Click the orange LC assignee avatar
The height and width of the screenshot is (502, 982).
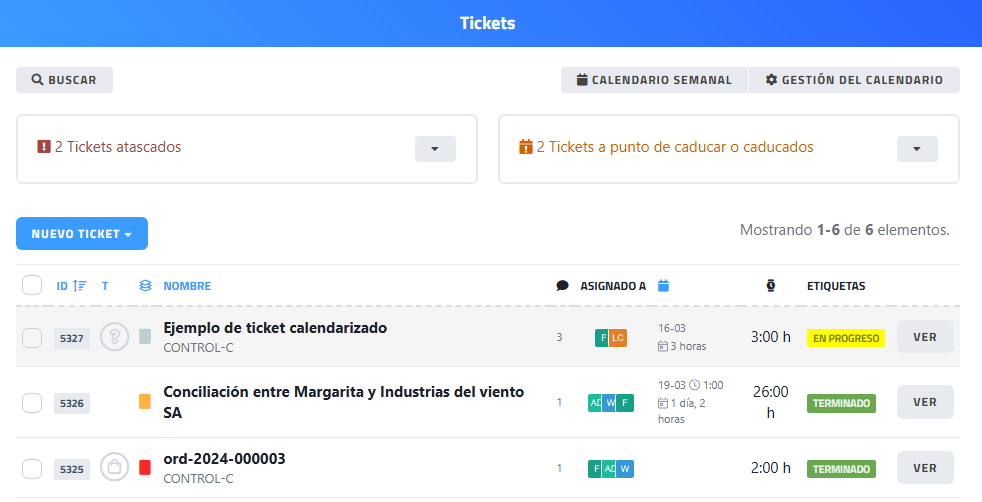(x=618, y=338)
